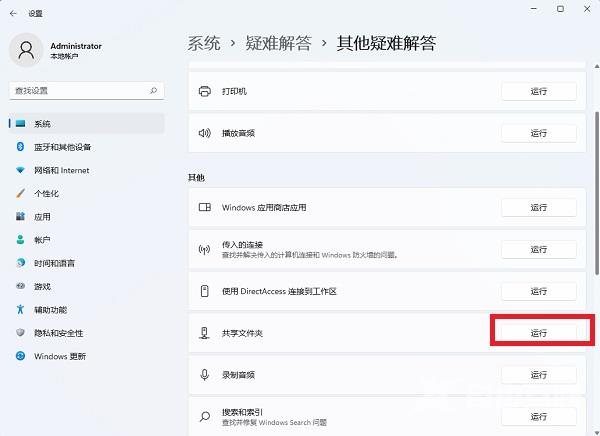Open 应用 settings
Viewport: 600px width, 436px height.
pyautogui.click(x=86, y=217)
